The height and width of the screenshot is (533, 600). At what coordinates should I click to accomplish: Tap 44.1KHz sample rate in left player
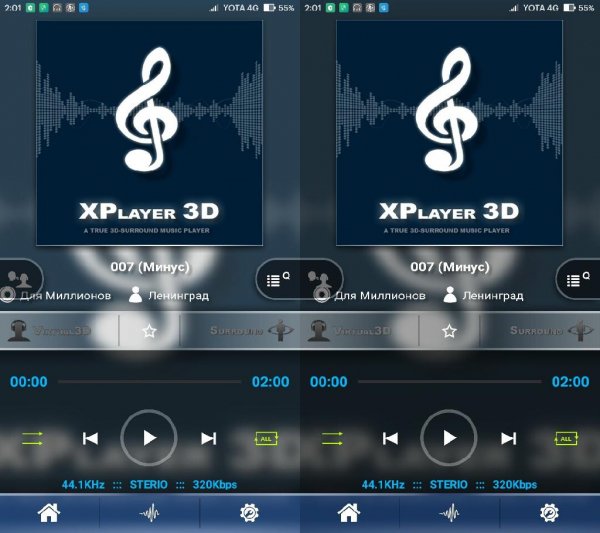[x=83, y=485]
